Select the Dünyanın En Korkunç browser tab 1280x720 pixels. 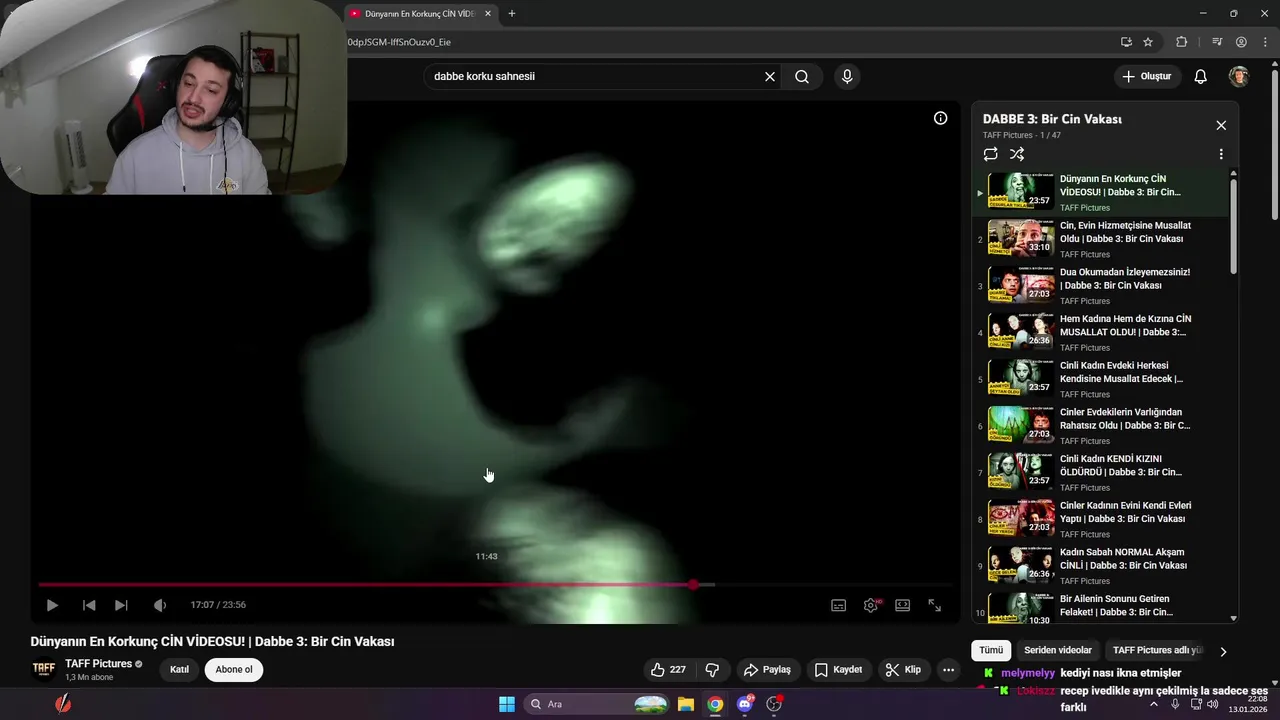(420, 14)
